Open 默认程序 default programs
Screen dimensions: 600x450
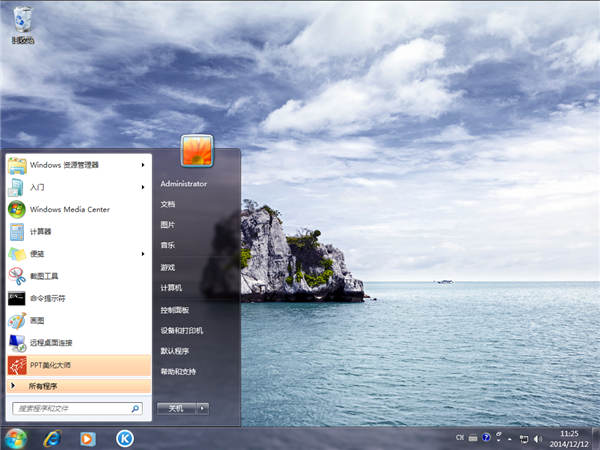tap(174, 351)
